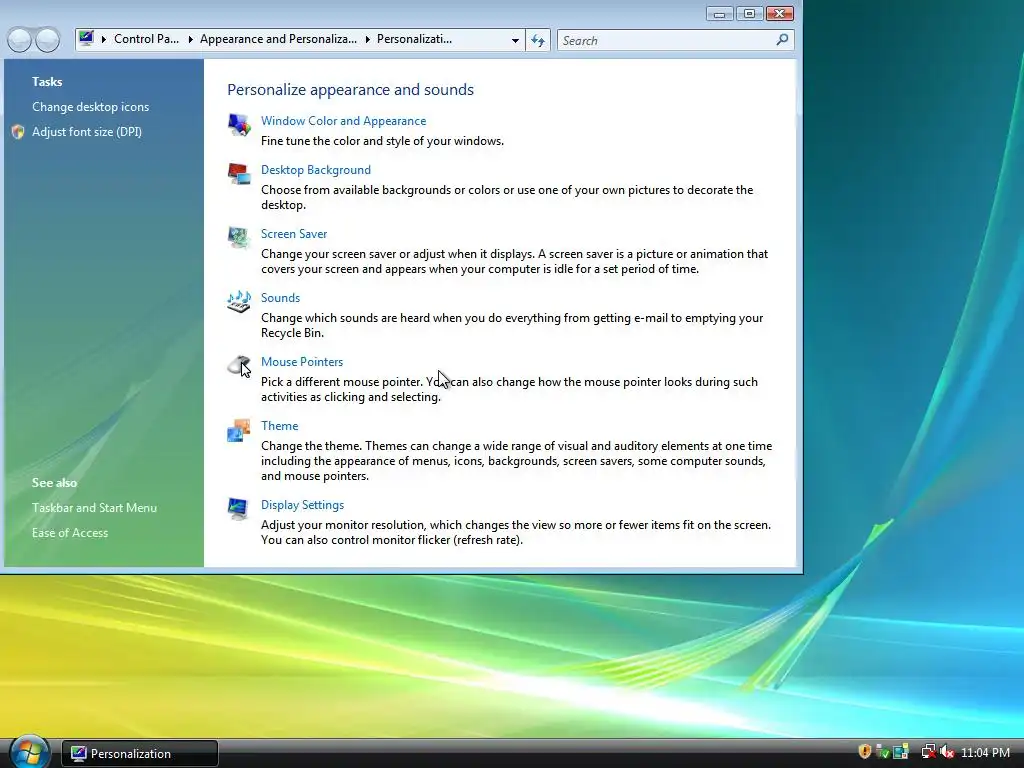Select the Personalization breadcrumb
1024x768 pixels.
coord(414,39)
